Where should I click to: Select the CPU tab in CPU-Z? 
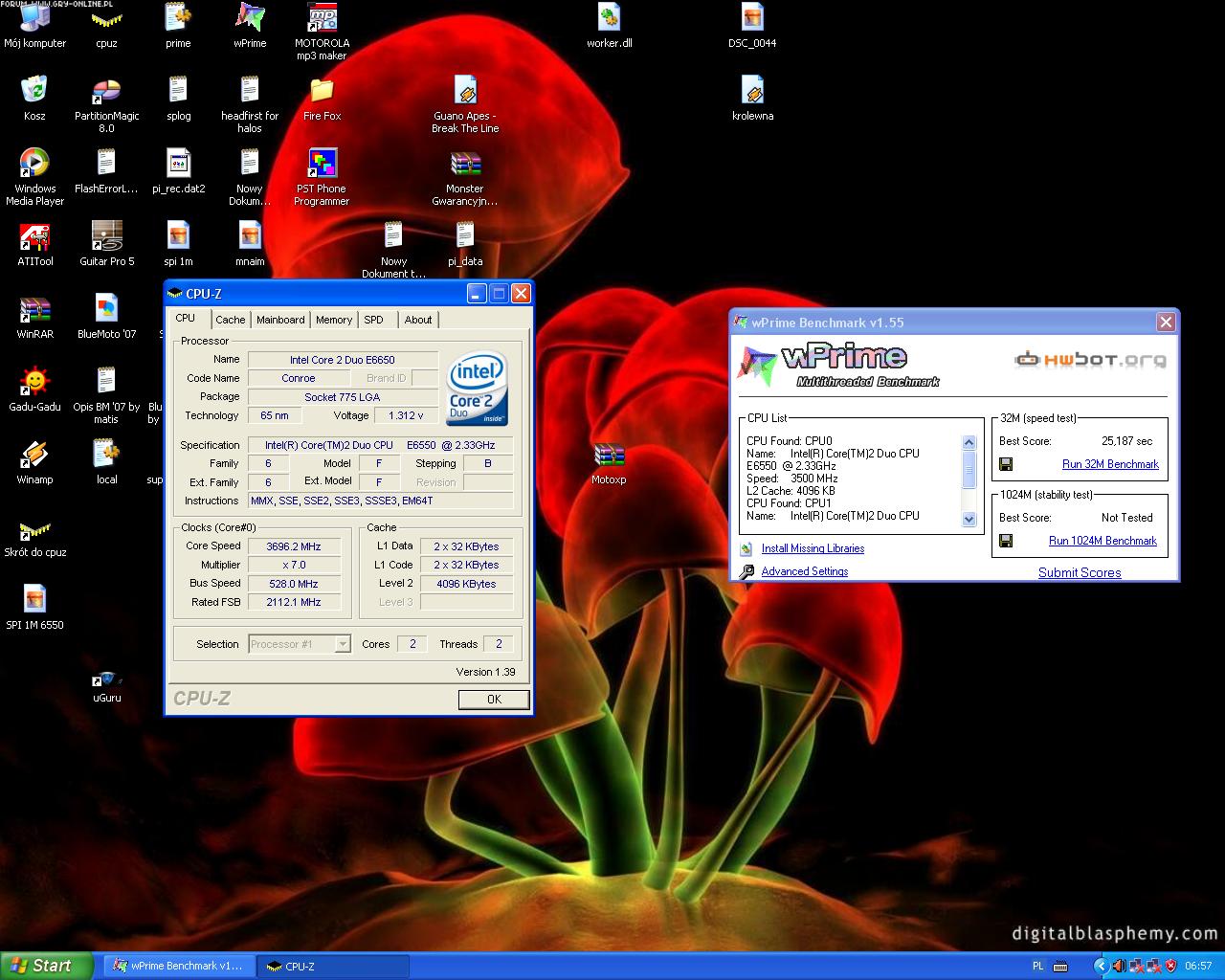click(x=186, y=319)
